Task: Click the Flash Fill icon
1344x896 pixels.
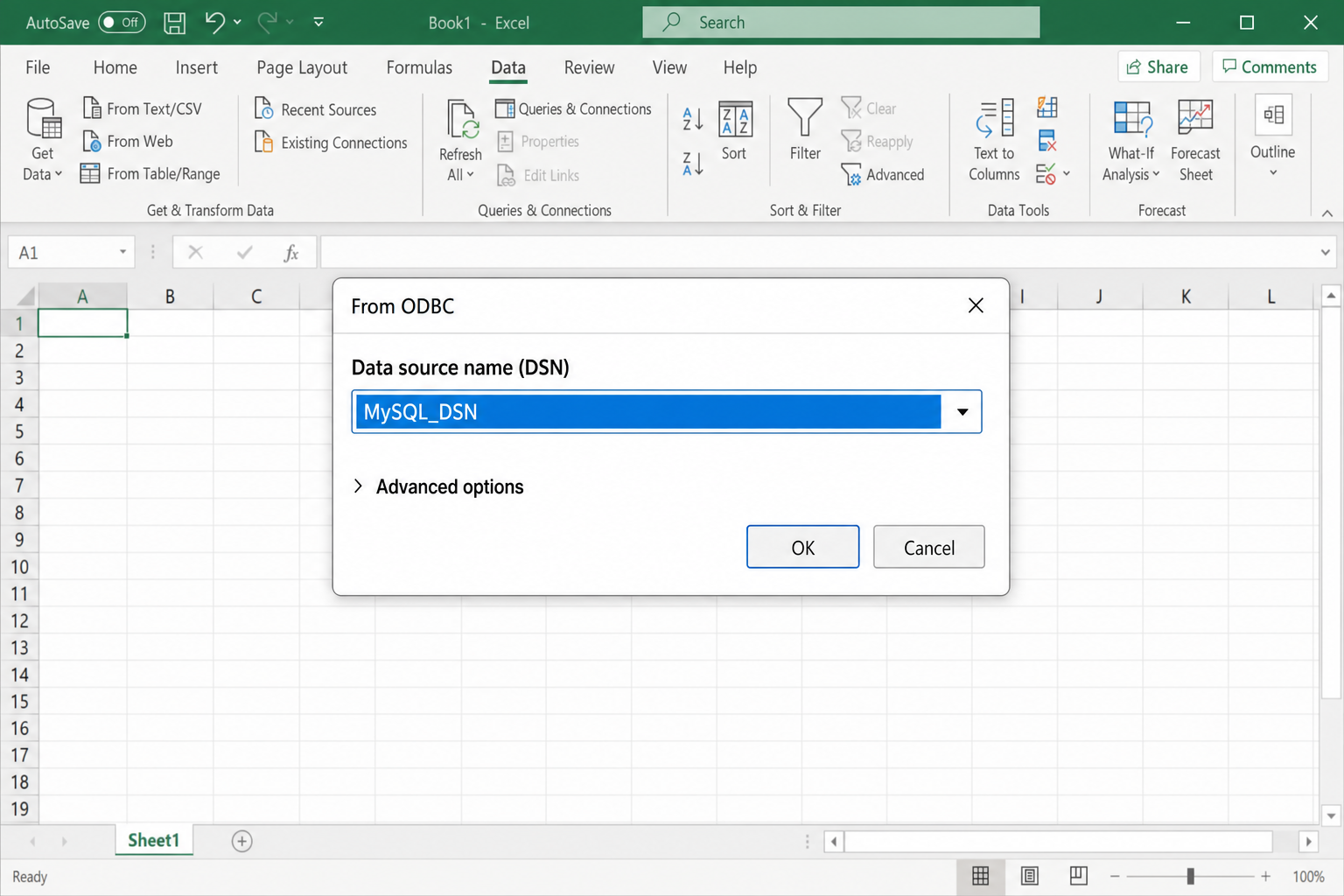Action: tap(1046, 108)
